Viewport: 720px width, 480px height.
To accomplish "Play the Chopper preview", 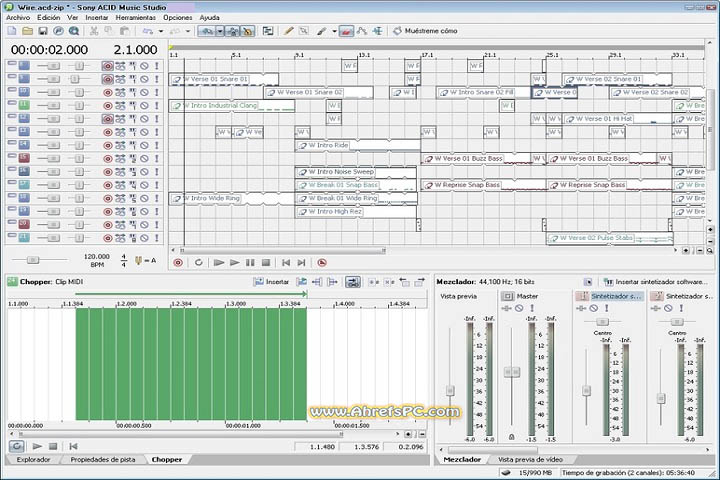I will pos(37,446).
